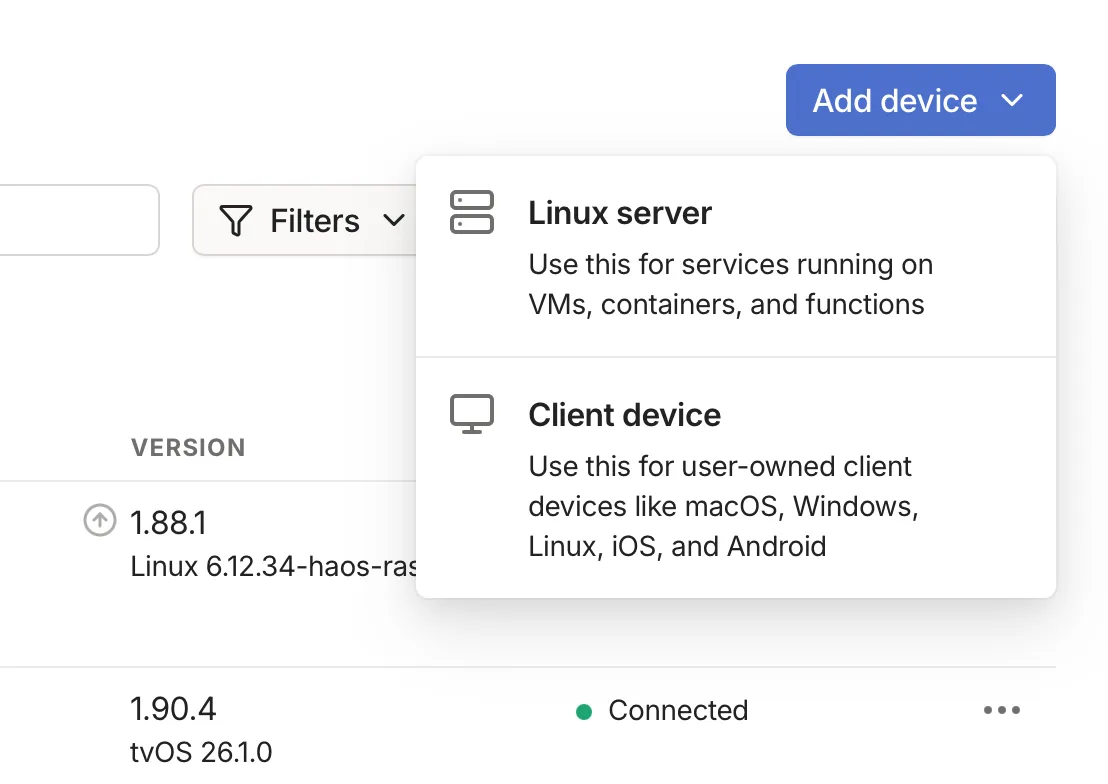The image size is (1108, 784).
Task: Click the Add device button
Action: pyautogui.click(x=893, y=100)
